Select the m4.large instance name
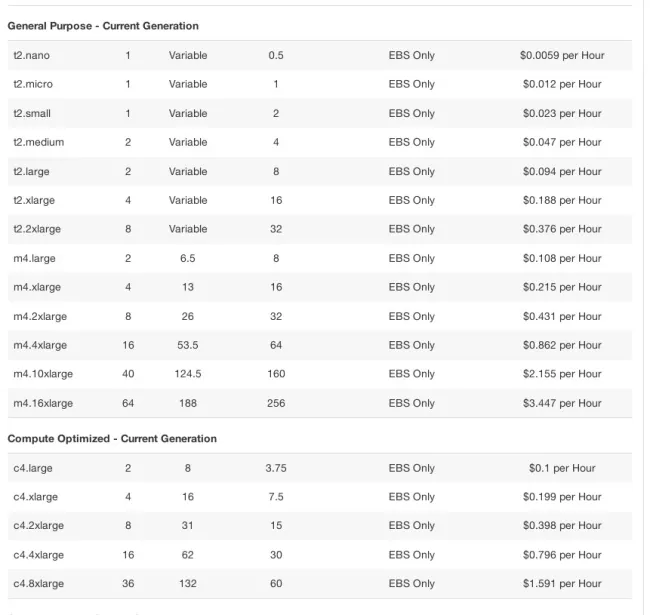 (x=34, y=258)
